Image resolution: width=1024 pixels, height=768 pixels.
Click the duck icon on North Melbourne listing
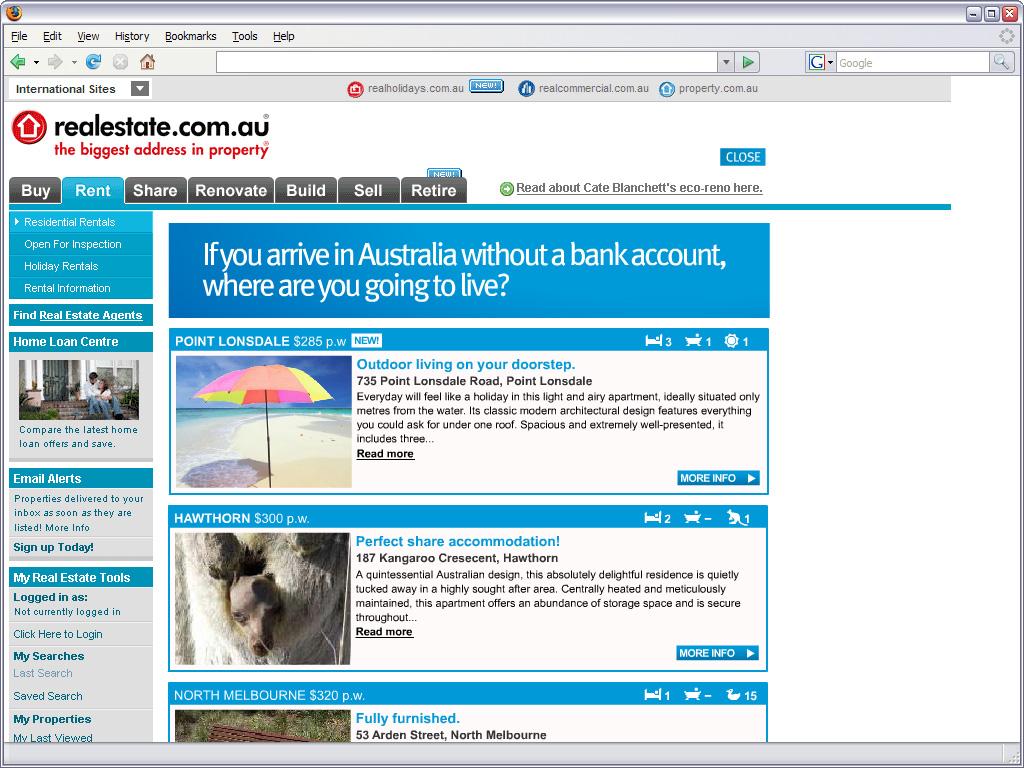[733, 695]
